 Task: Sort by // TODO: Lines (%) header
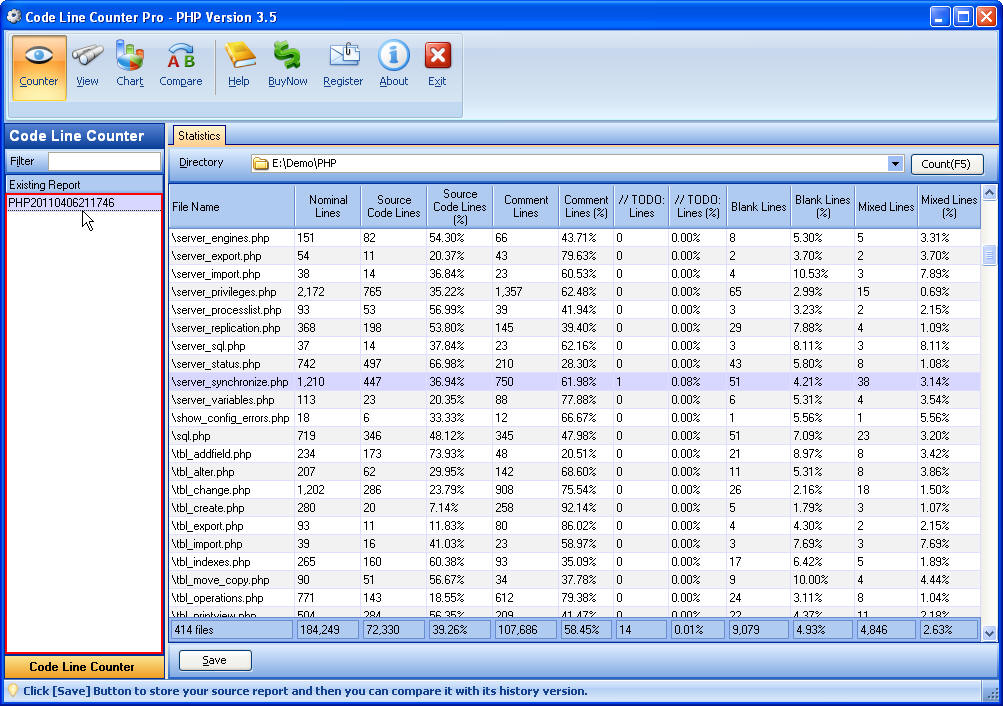coord(697,207)
